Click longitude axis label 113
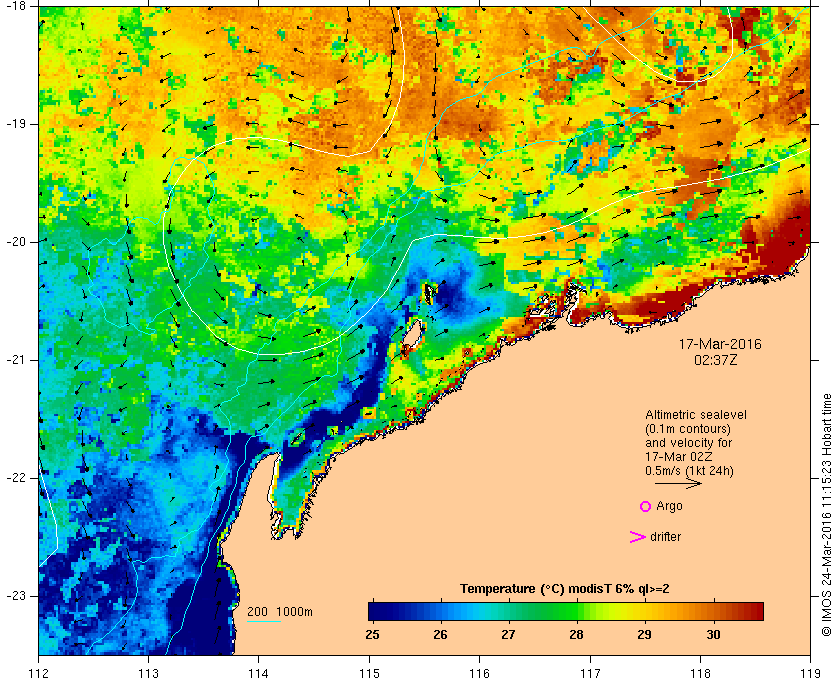This screenshot has height=680, width=840. 148,672
